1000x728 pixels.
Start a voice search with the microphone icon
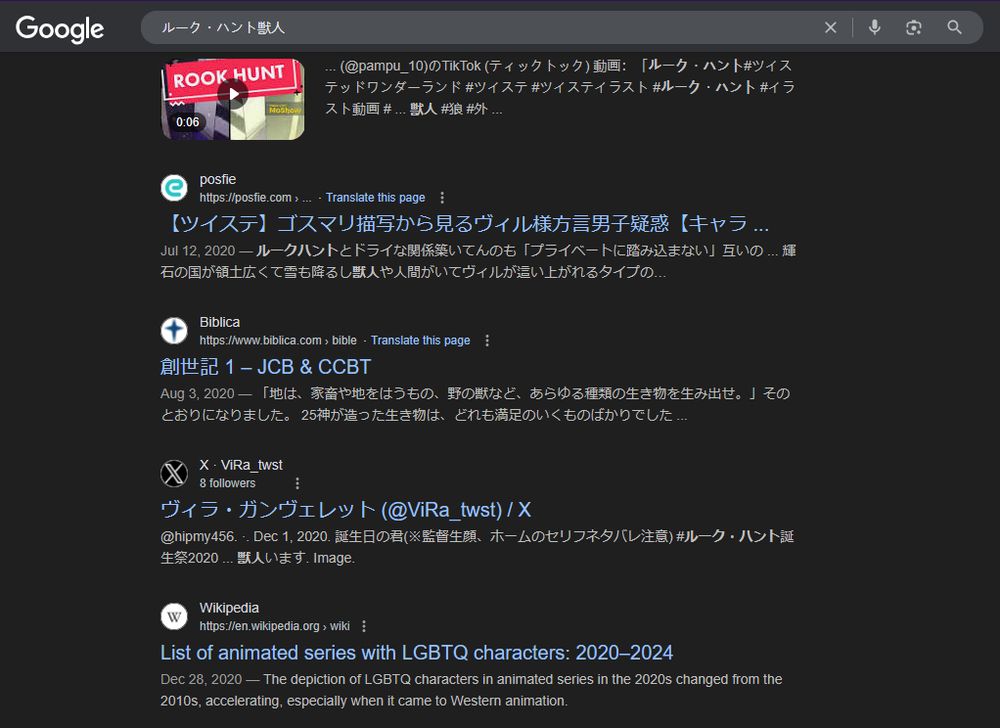(874, 28)
